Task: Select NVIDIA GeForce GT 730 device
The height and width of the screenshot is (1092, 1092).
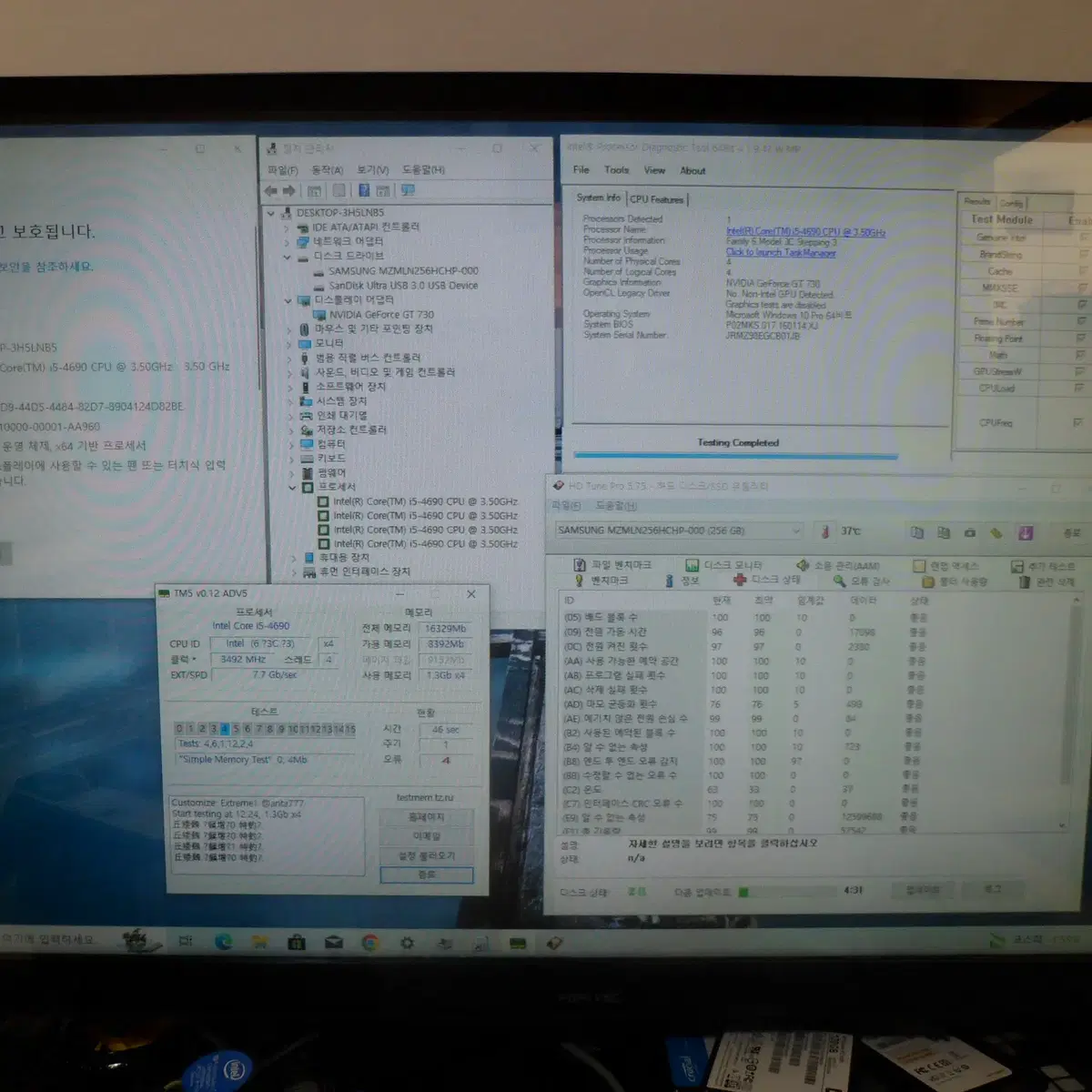Action: [381, 315]
